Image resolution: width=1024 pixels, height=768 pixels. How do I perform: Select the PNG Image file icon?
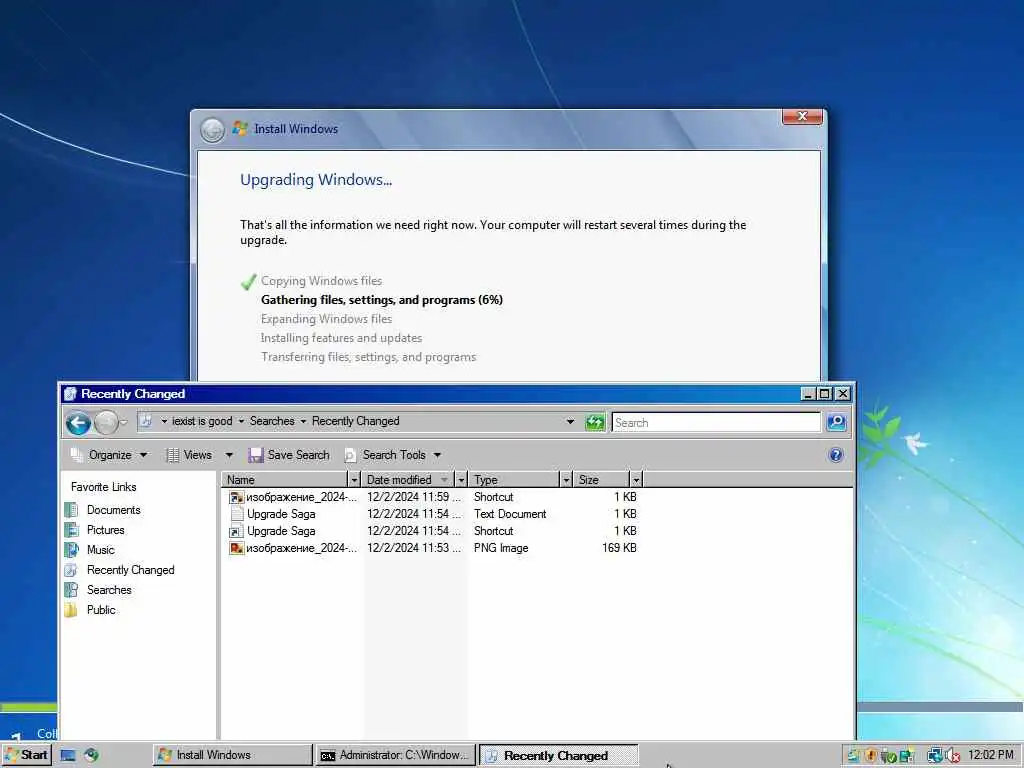[236, 548]
